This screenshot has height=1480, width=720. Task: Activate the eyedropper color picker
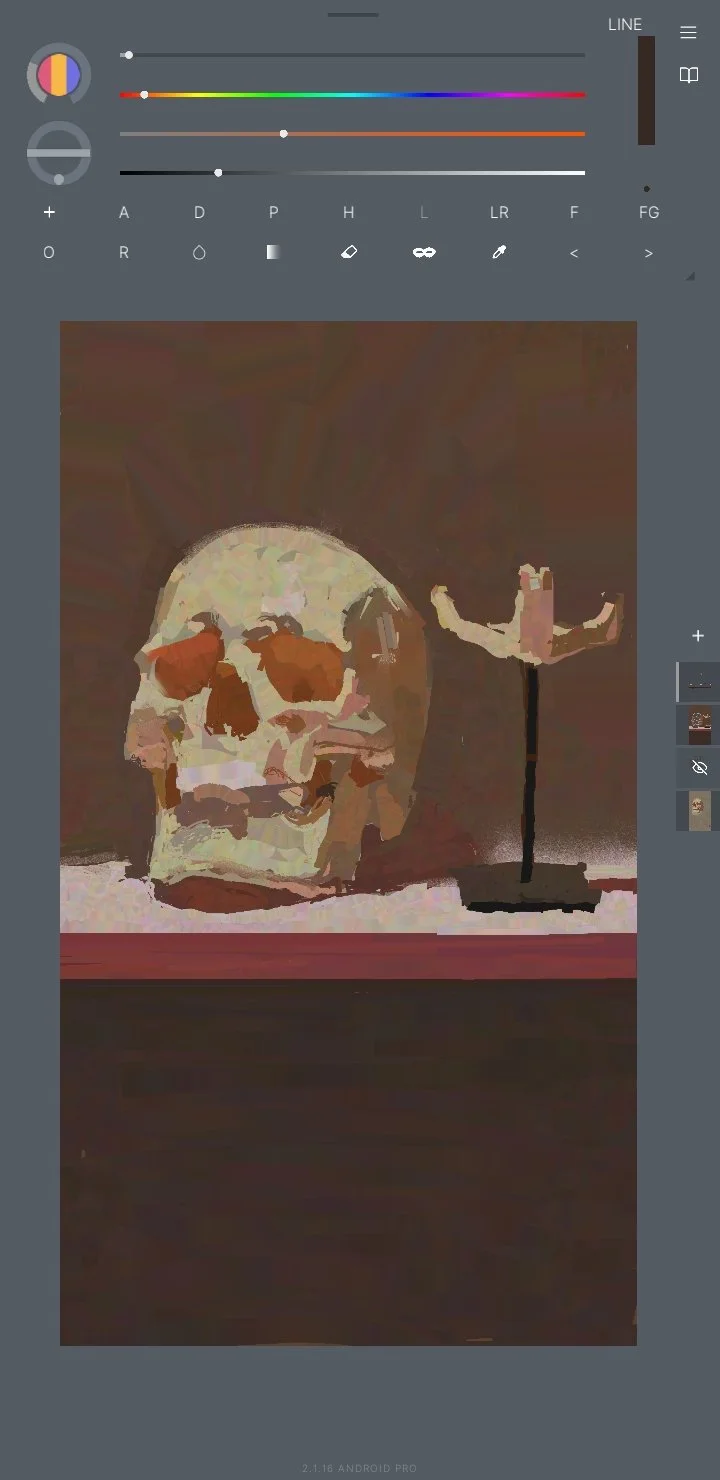point(499,253)
